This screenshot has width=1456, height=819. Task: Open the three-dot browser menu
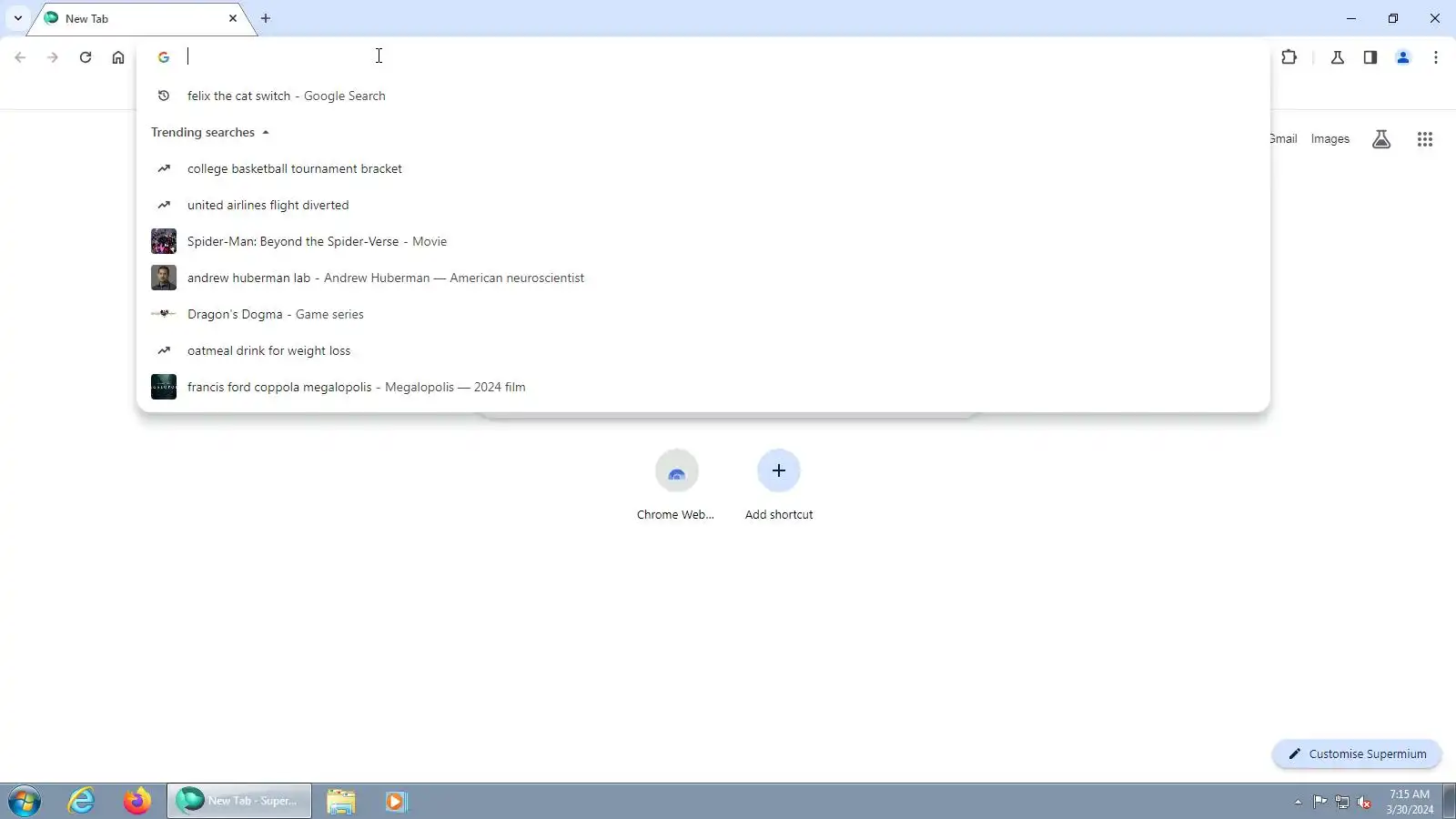[x=1436, y=57]
